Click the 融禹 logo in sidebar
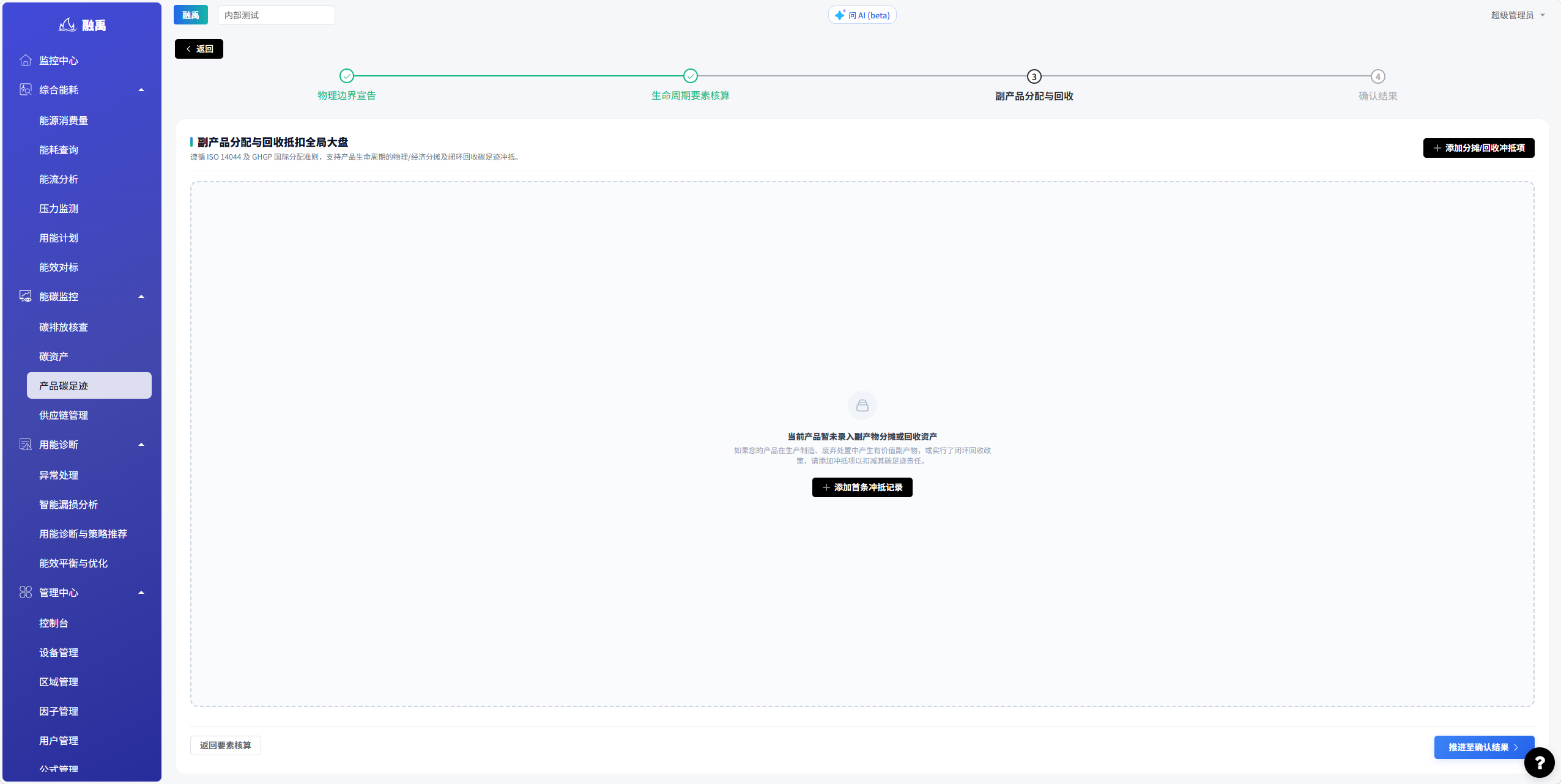The width and height of the screenshot is (1561, 784). pos(83,25)
